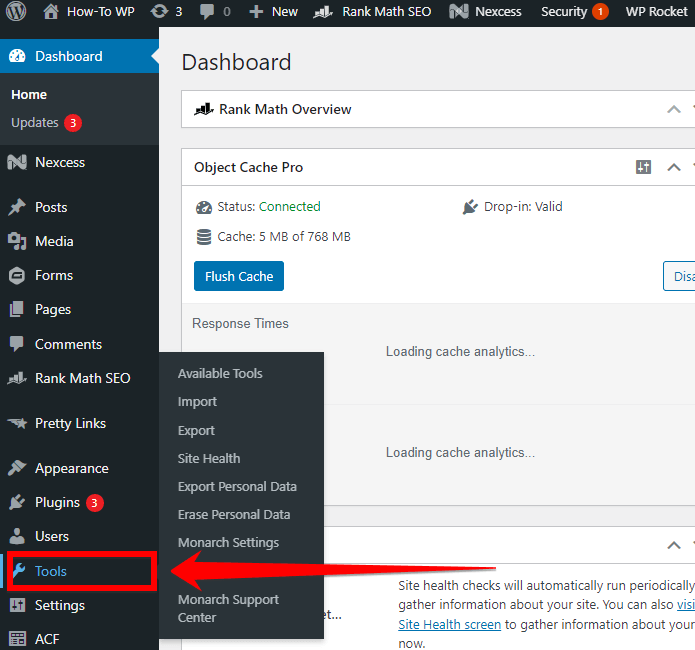Collapse the Object Cache Pro widget

(674, 167)
